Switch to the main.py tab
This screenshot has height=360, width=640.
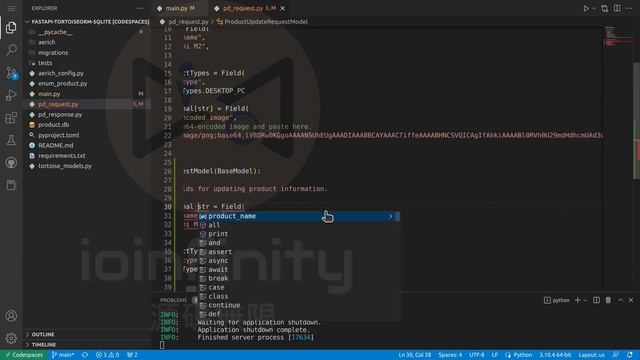pyautogui.click(x=176, y=8)
